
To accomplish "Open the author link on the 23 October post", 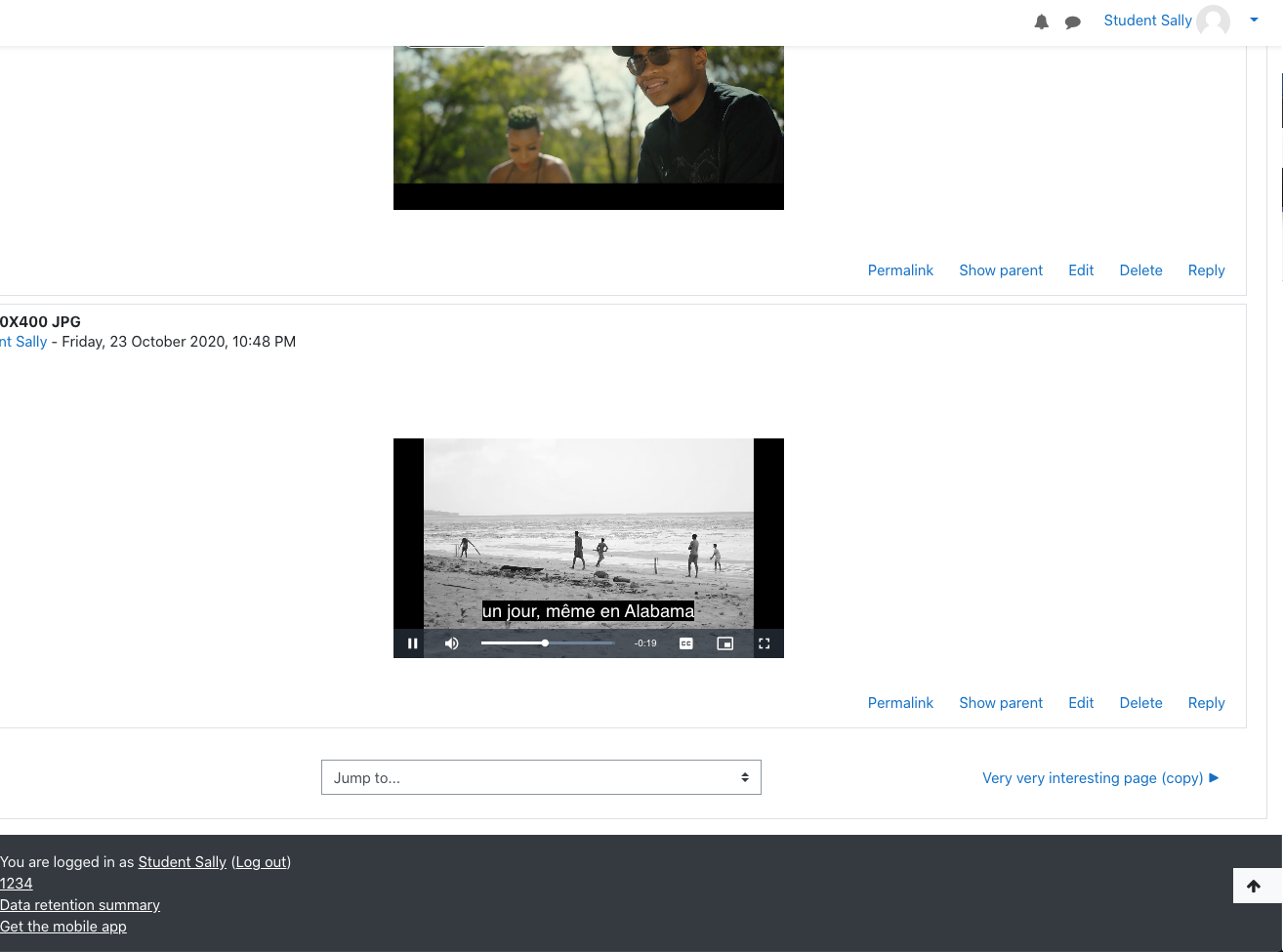I will point(23,342).
